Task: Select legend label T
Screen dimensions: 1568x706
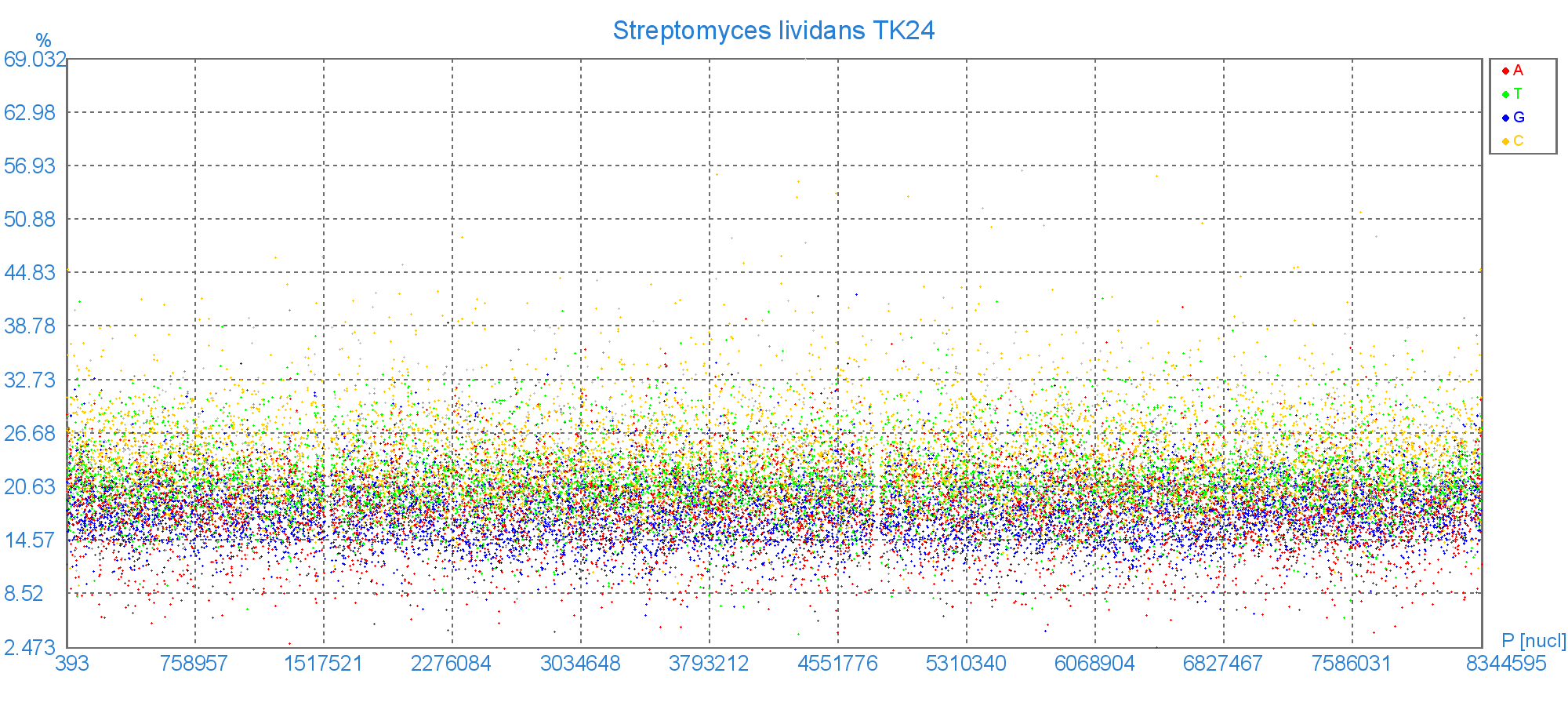Action: [x=1518, y=94]
